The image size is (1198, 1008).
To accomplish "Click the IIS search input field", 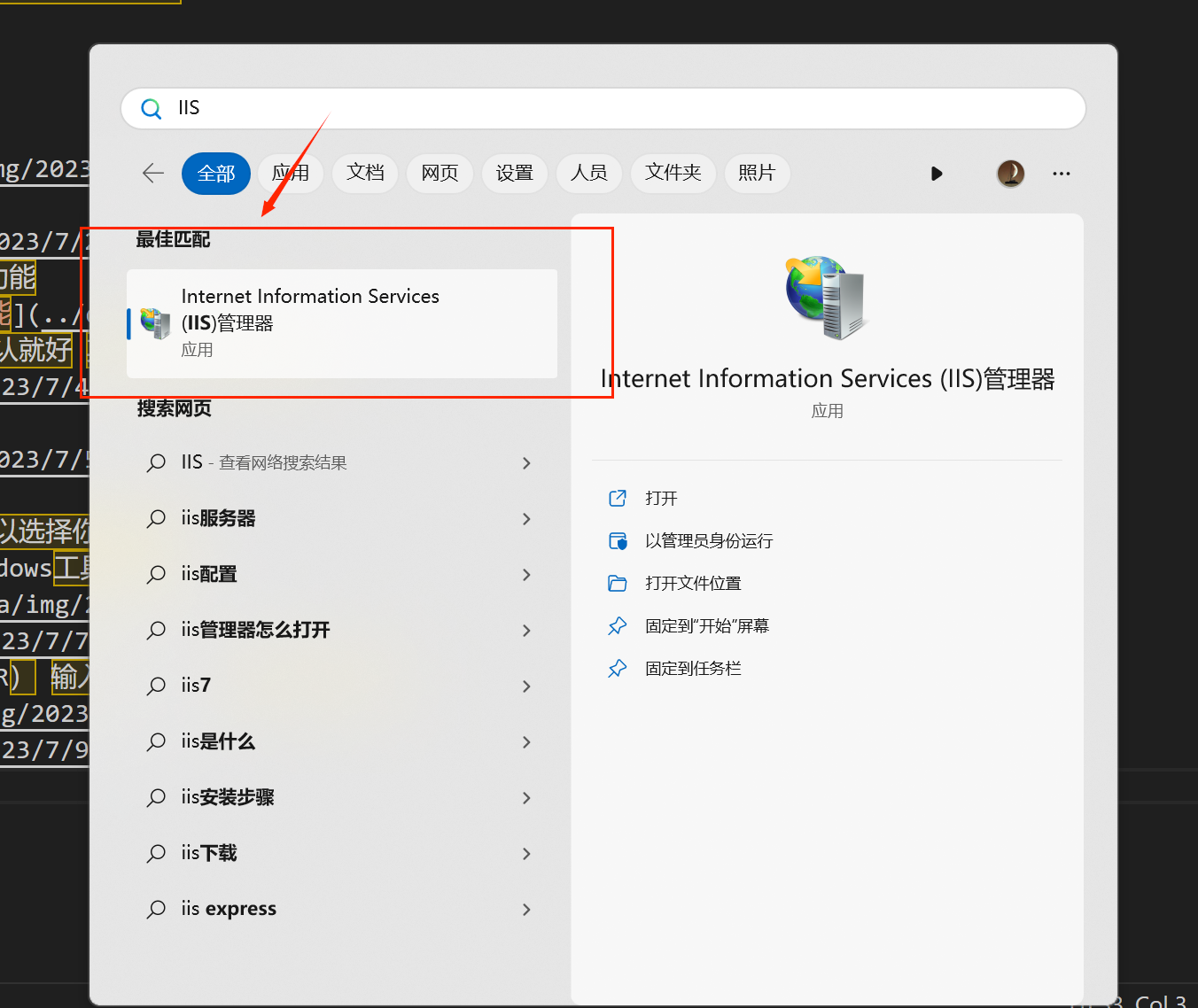I will [x=603, y=108].
